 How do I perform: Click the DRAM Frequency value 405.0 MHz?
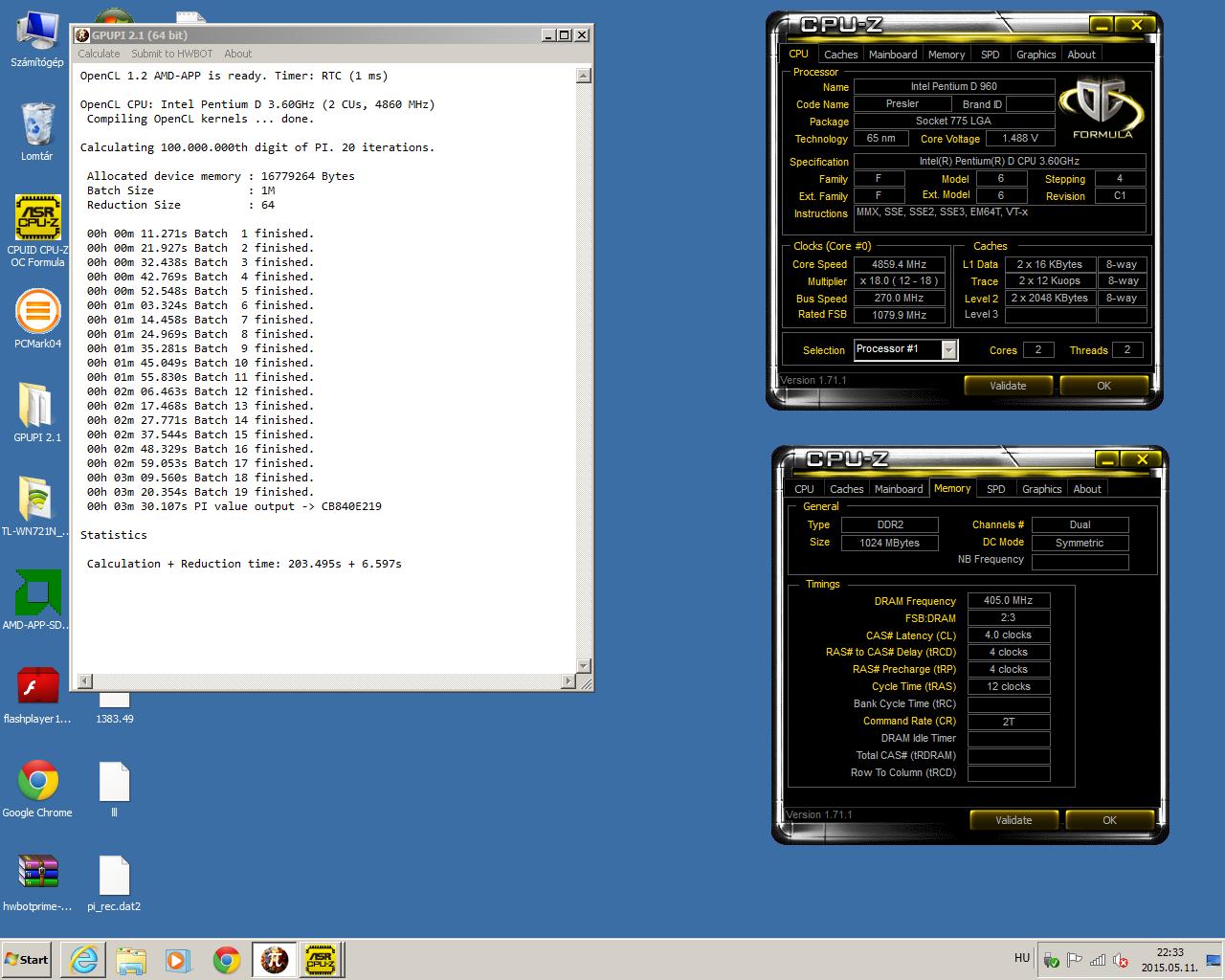point(1009,601)
